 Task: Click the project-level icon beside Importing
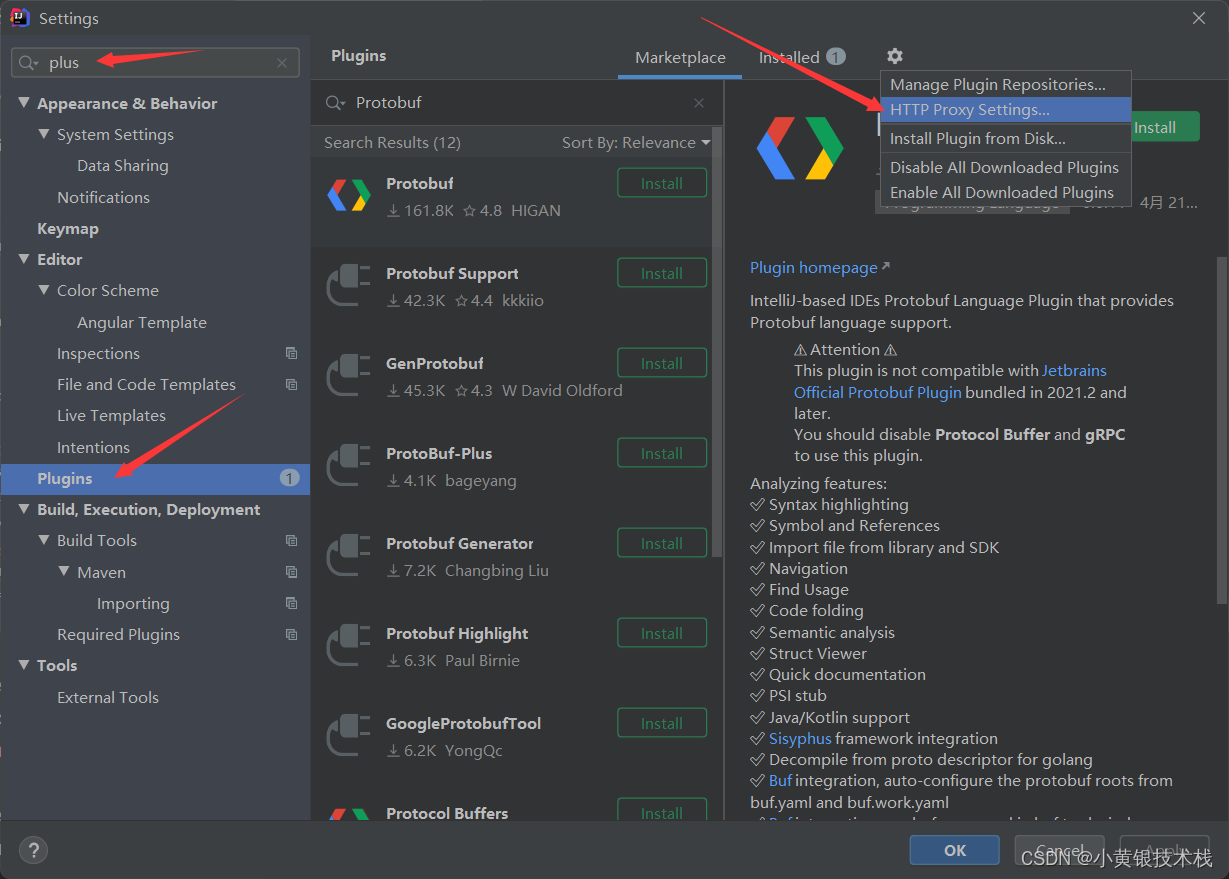(x=291, y=603)
